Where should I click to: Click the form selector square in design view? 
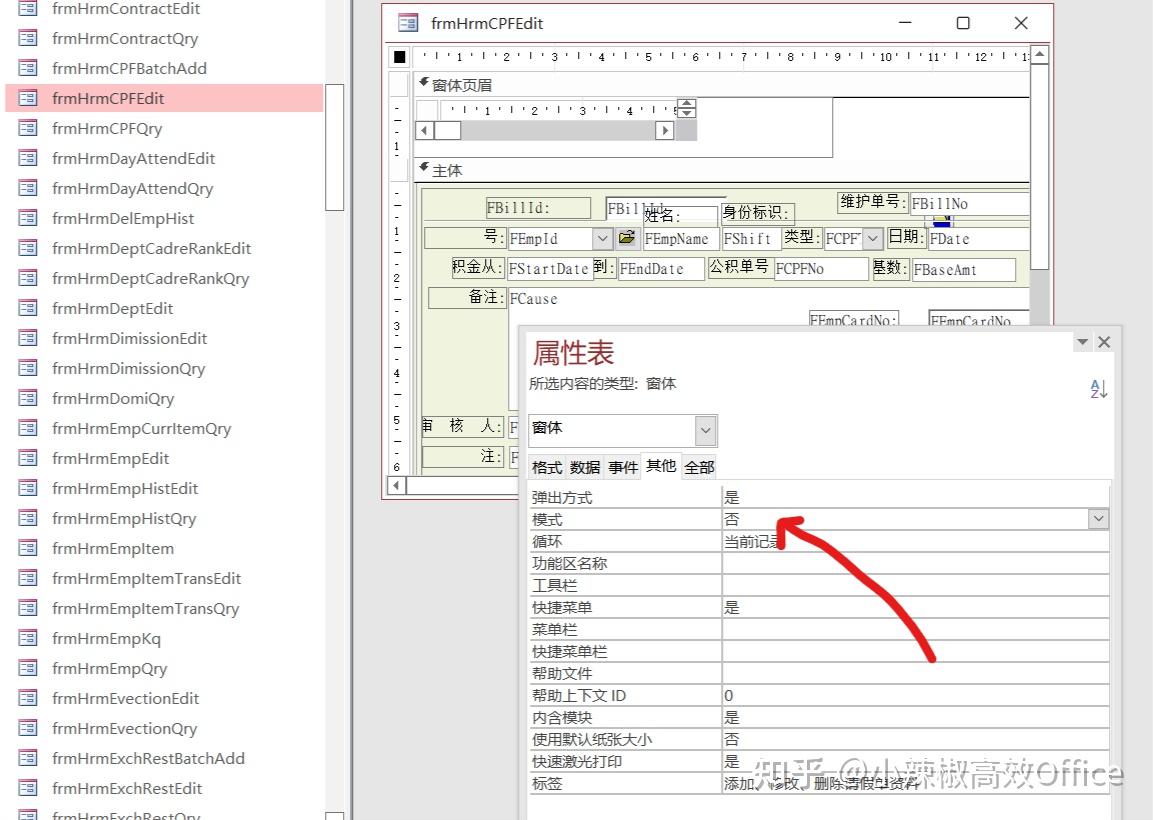tap(399, 56)
